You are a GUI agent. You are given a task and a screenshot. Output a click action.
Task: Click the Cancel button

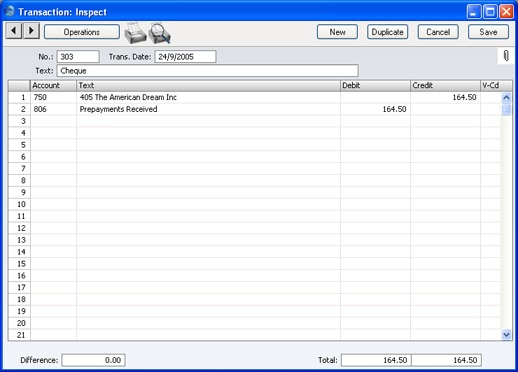438,32
